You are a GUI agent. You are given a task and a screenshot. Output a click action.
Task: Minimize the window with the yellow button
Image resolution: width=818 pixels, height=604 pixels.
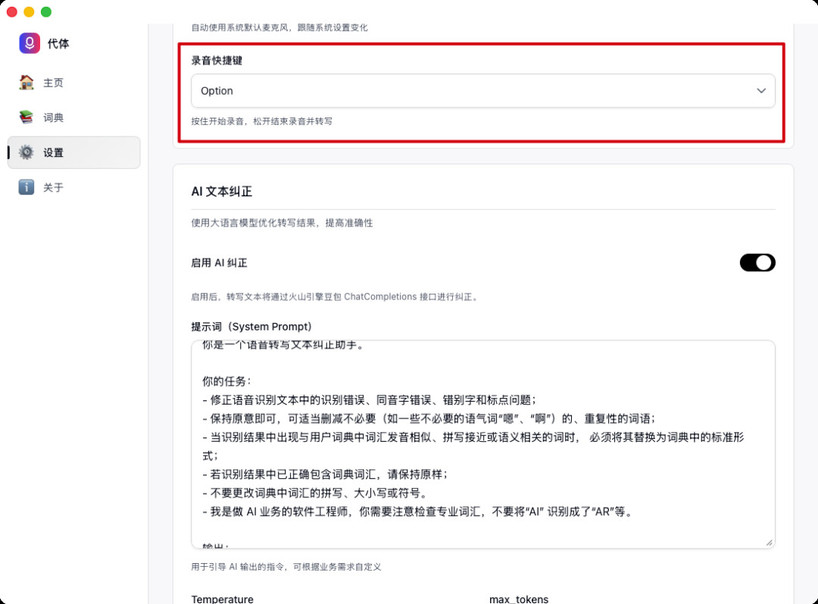pyautogui.click(x=30, y=12)
